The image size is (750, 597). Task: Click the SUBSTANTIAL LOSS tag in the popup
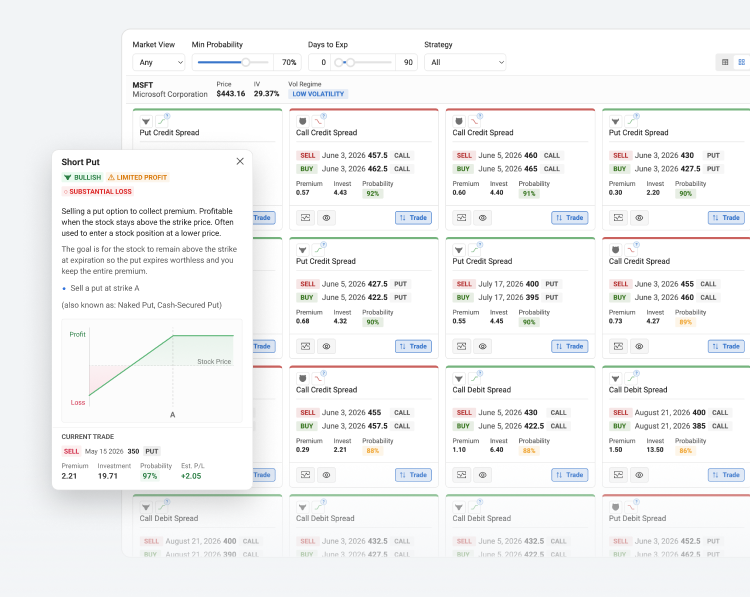click(x=98, y=191)
